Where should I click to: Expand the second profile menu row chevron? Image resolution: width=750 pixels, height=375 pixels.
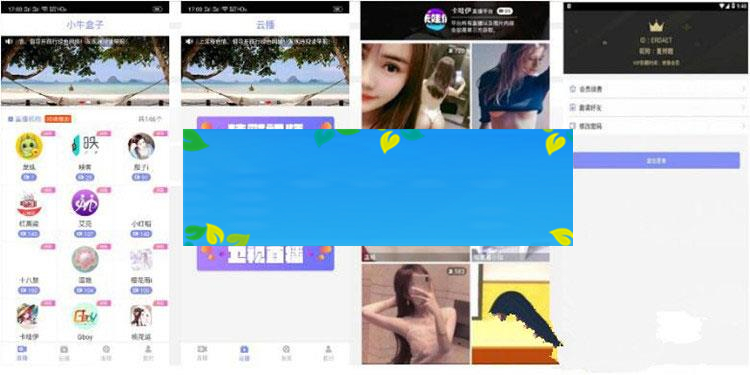[x=743, y=108]
